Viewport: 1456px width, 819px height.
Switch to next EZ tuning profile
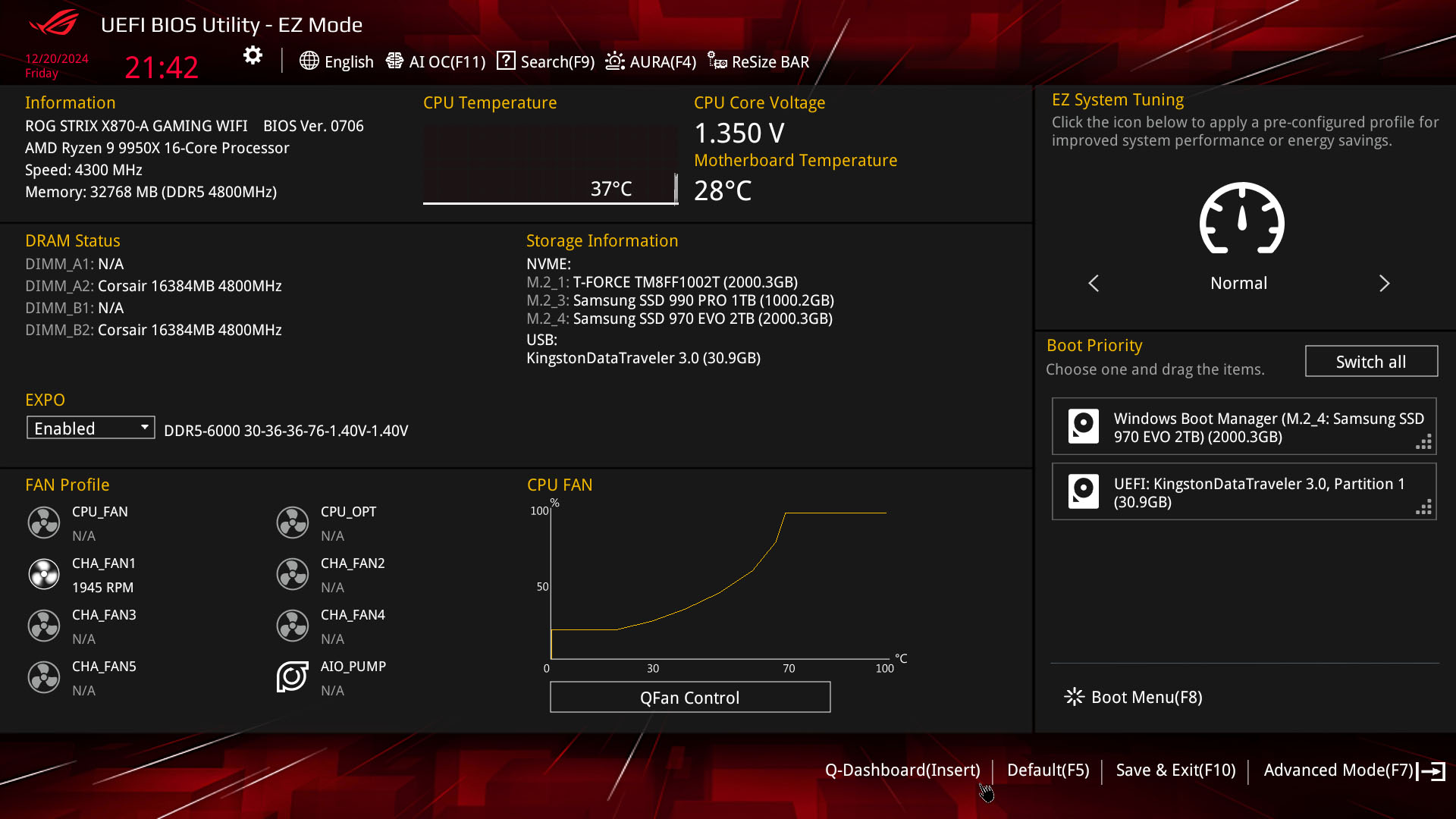1384,284
